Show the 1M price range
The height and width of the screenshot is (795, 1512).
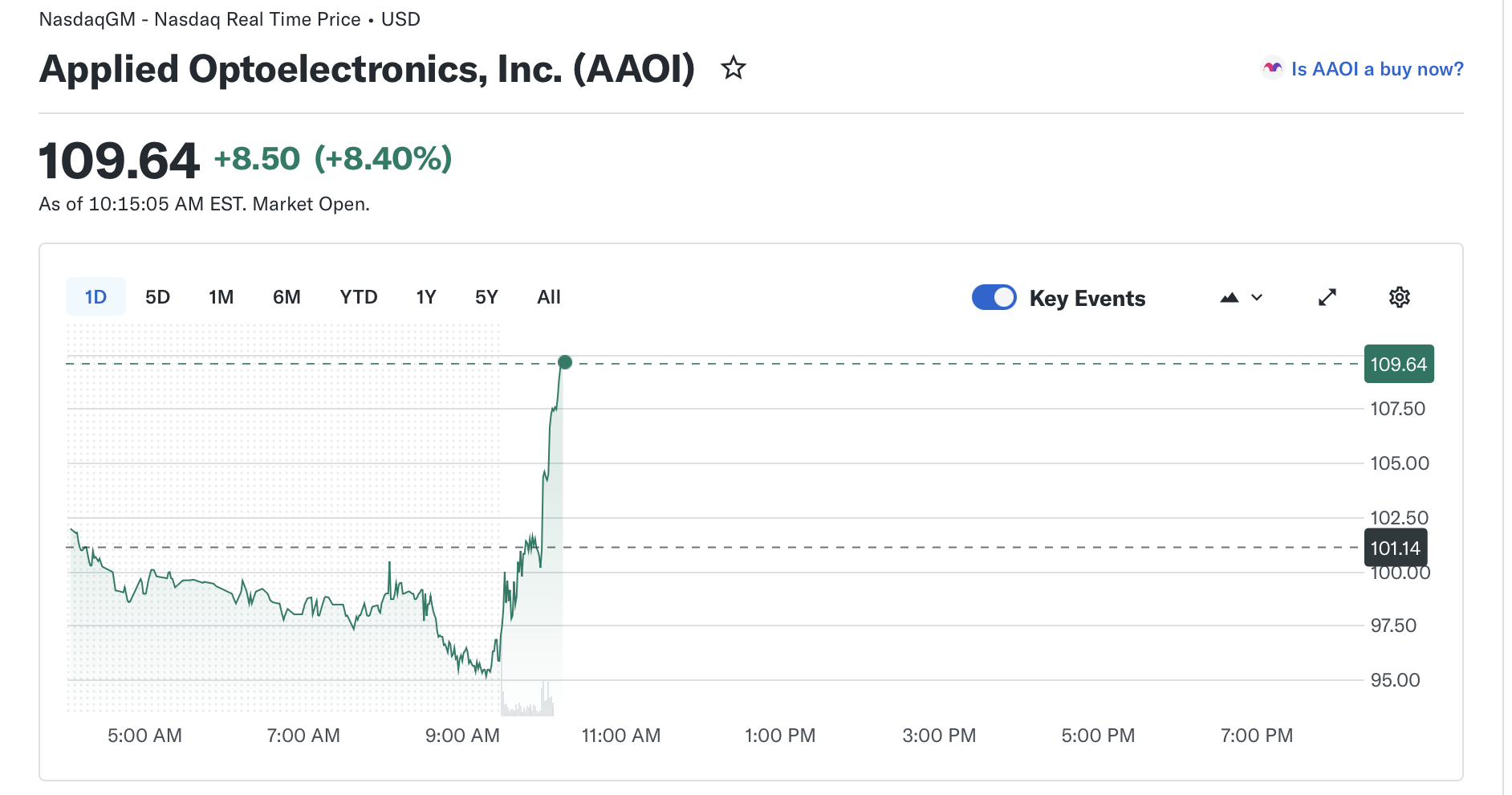[221, 297]
